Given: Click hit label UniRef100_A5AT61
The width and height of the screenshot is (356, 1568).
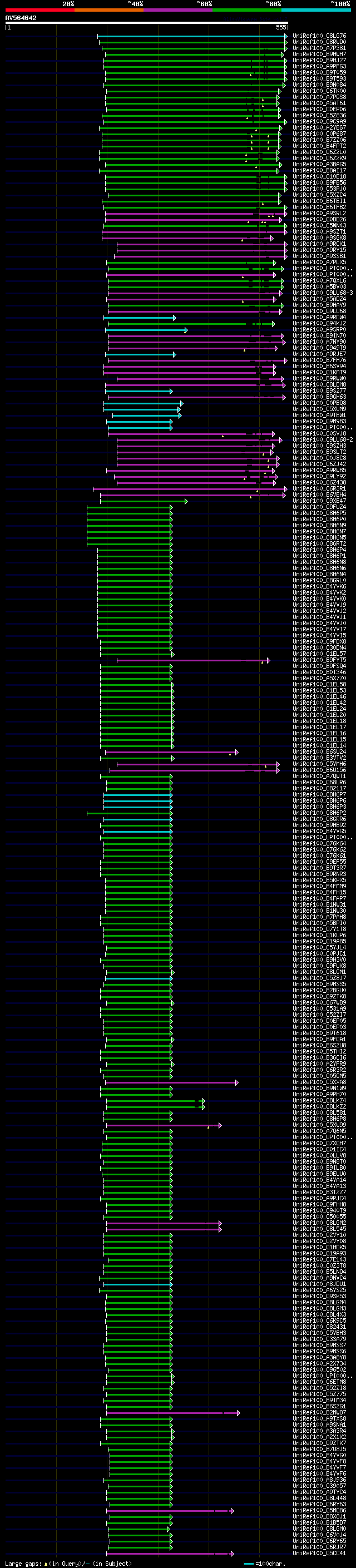Looking at the screenshot, I should 319,103.
